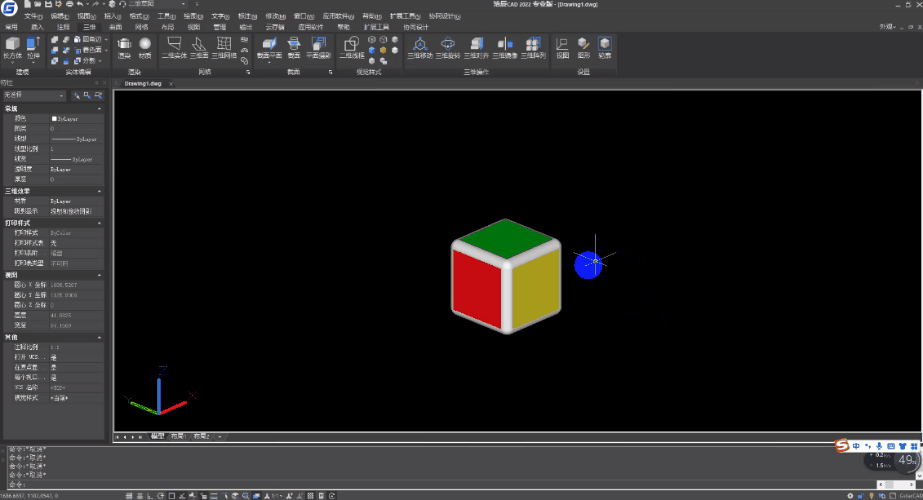923x500 pixels.
Task: Open the 外观 appearance dropdown
Action: point(888,27)
